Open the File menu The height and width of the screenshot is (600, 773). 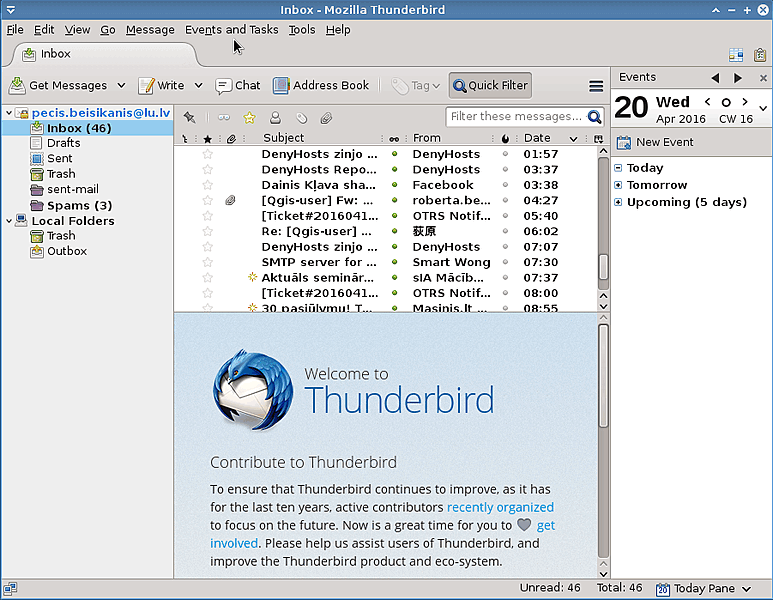click(15, 30)
